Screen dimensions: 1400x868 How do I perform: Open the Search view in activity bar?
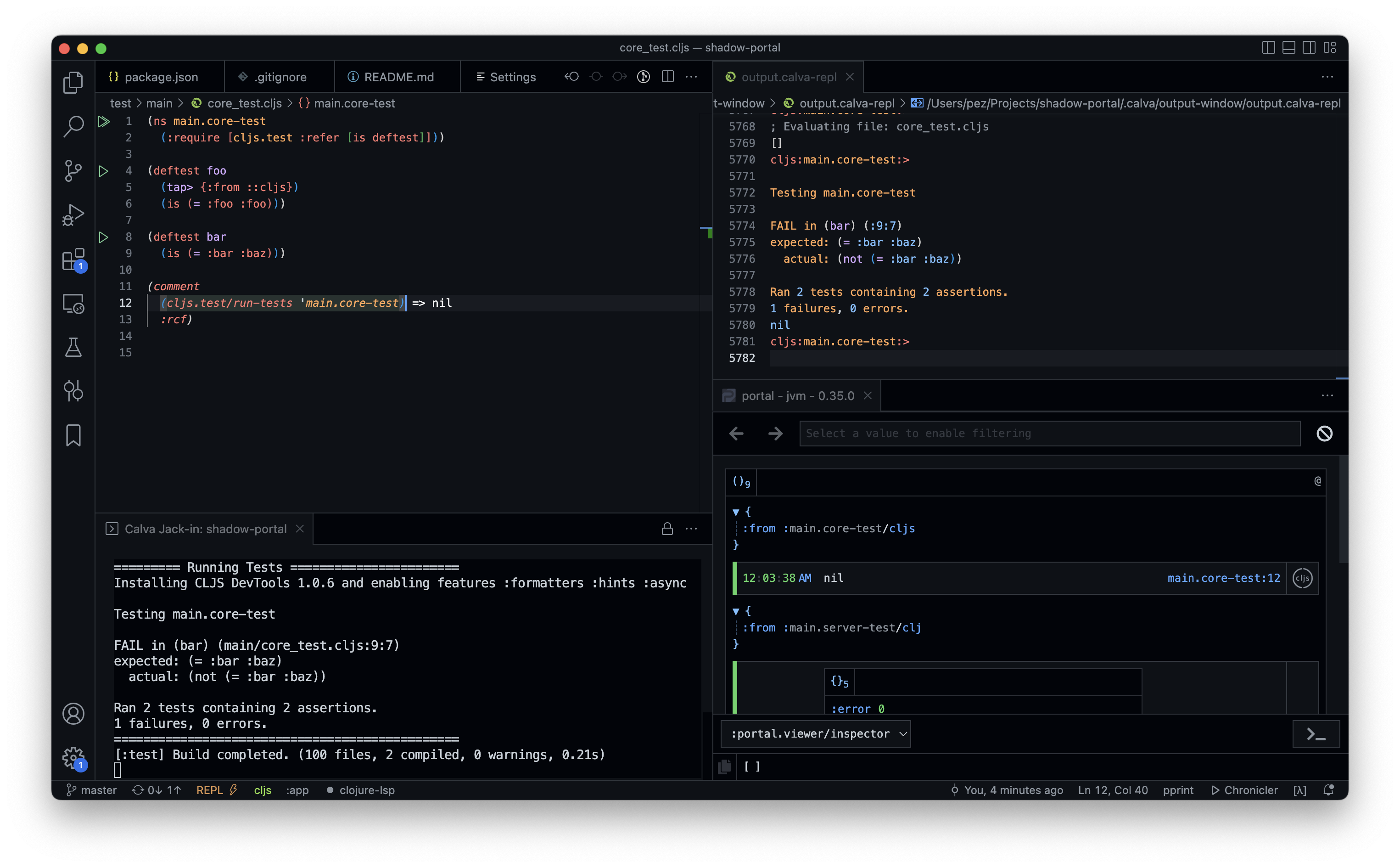click(x=73, y=126)
